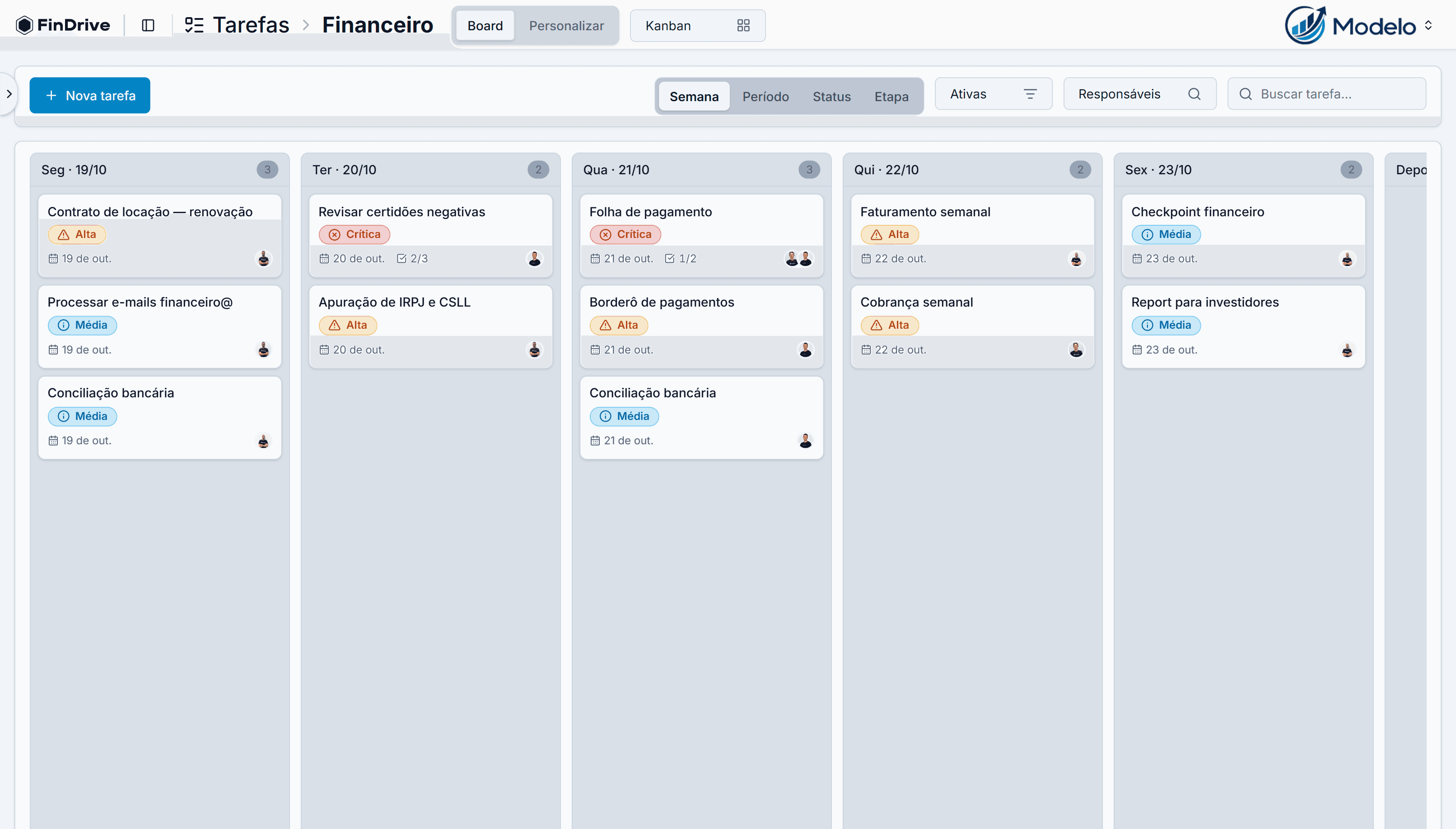1456x829 pixels.
Task: Toggle the sidebar panel icon
Action: pos(148,25)
